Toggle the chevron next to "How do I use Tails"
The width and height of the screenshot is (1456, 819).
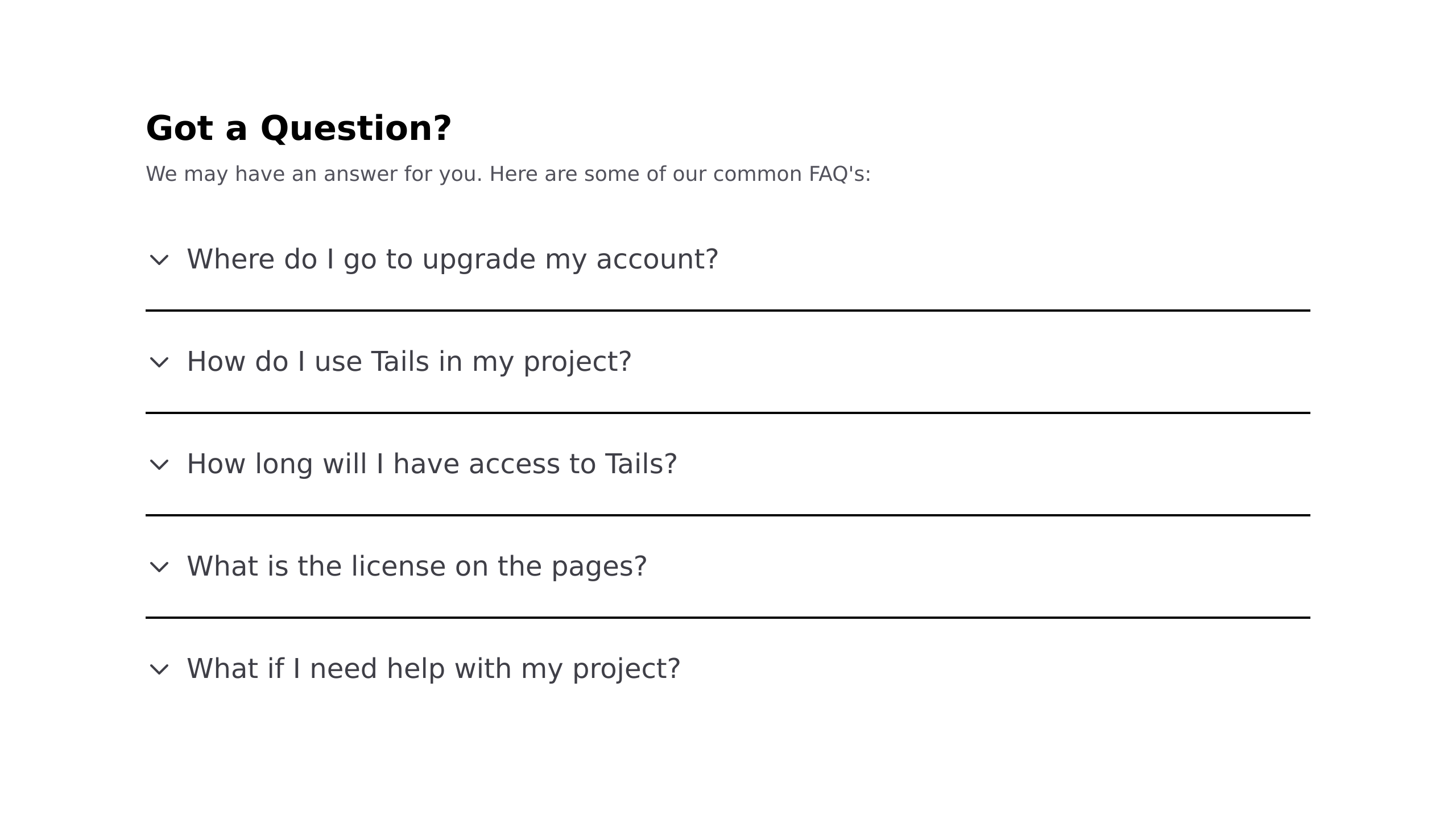tap(159, 362)
